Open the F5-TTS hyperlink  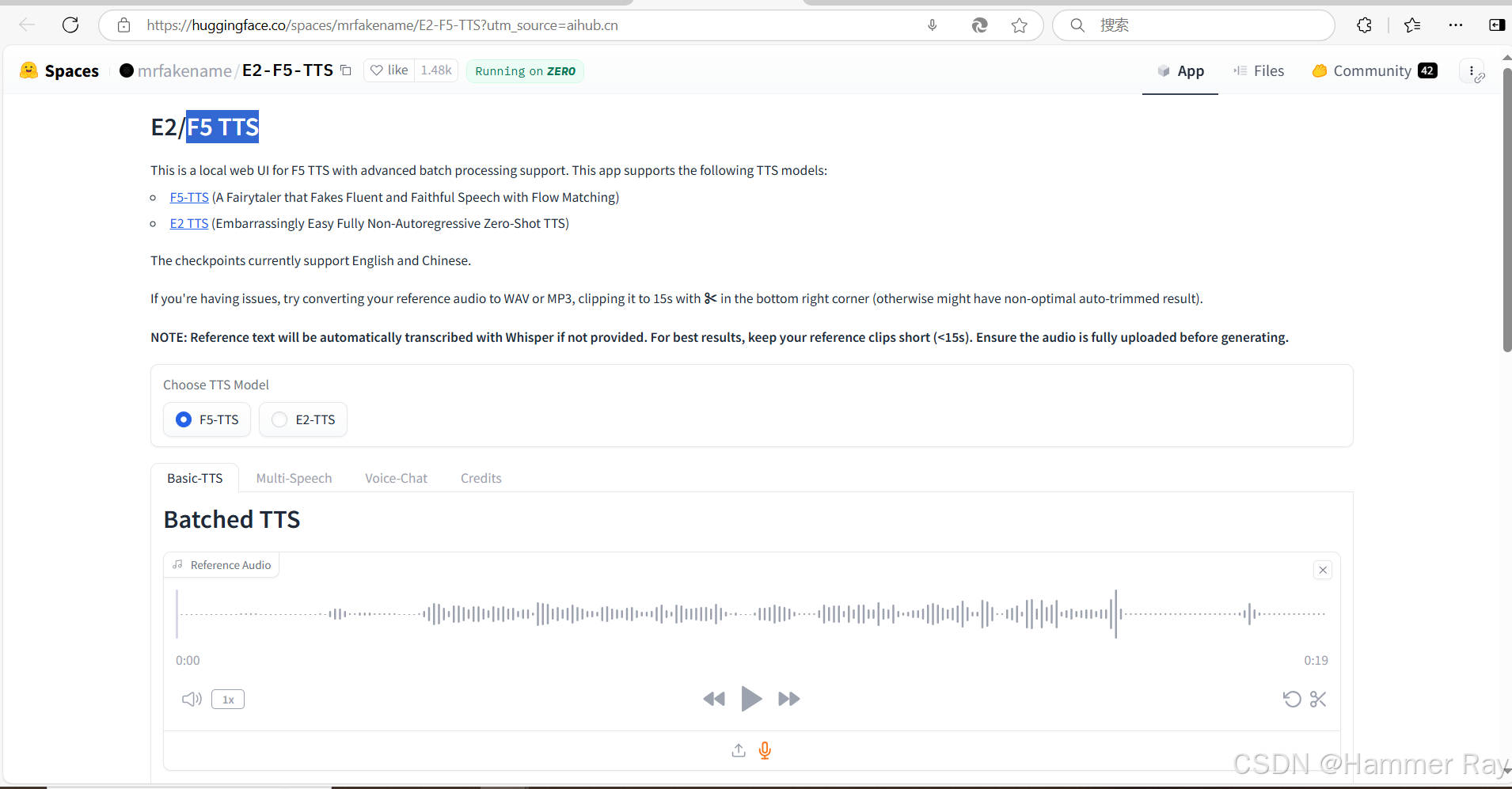(x=189, y=197)
